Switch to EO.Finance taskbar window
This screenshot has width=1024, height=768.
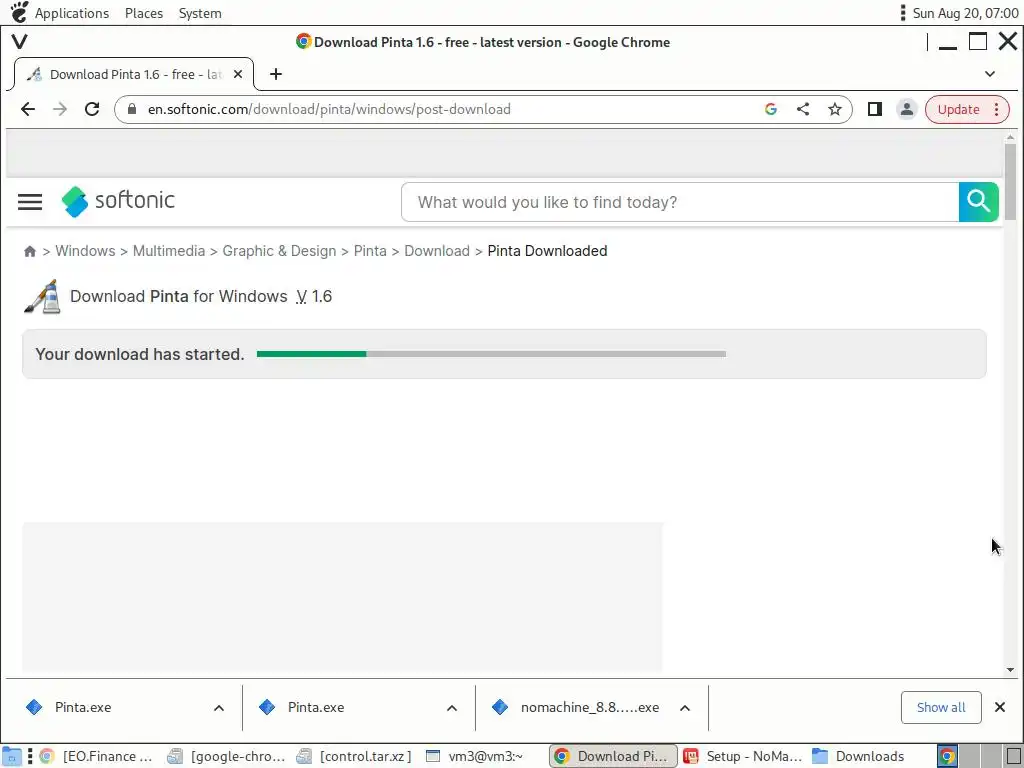[x=96, y=756]
